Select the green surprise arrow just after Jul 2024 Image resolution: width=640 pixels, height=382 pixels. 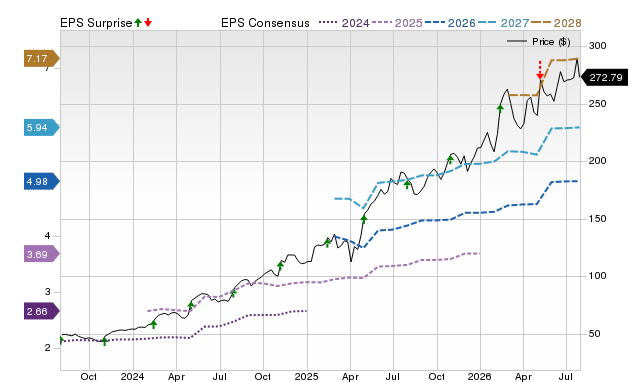coord(233,293)
